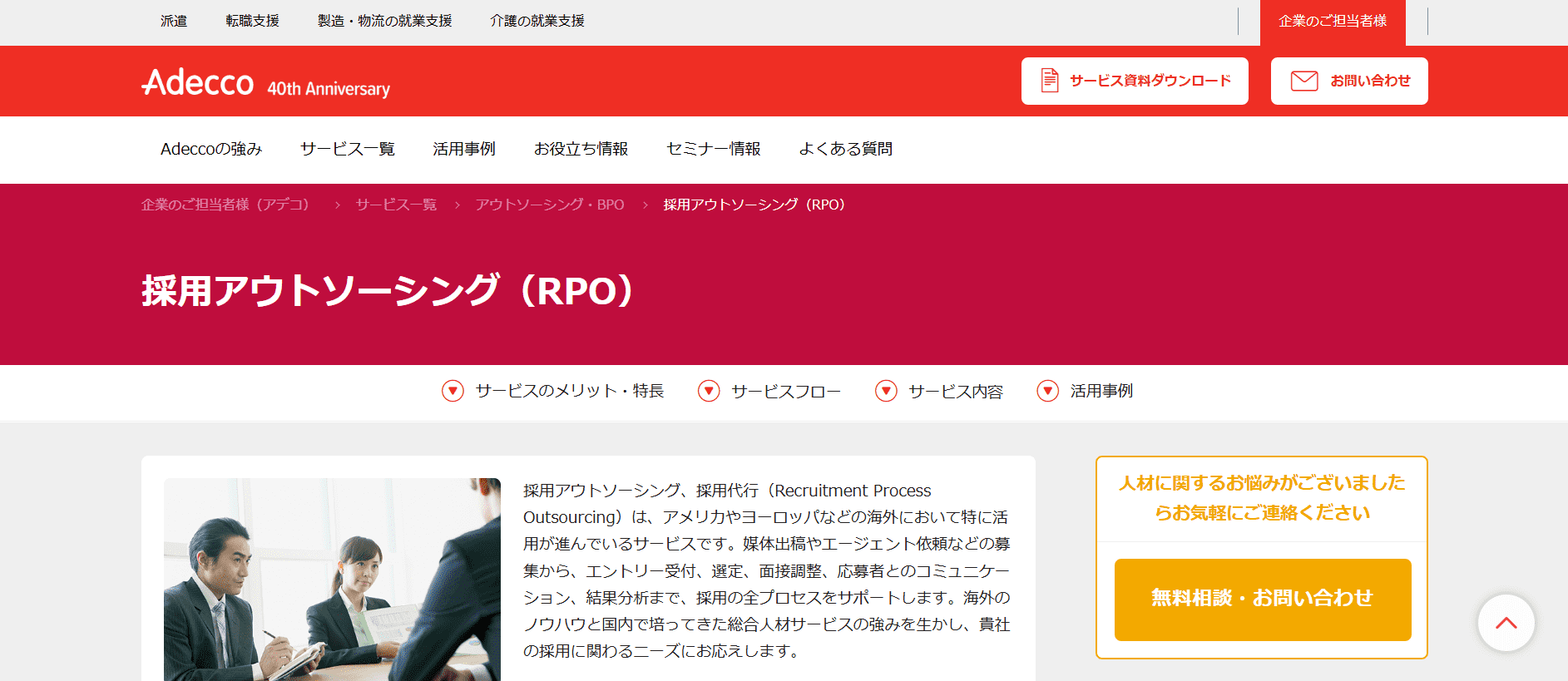The width and height of the screenshot is (1568, 681).
Task: Click the RPO description paragraph
Action: pos(766,570)
